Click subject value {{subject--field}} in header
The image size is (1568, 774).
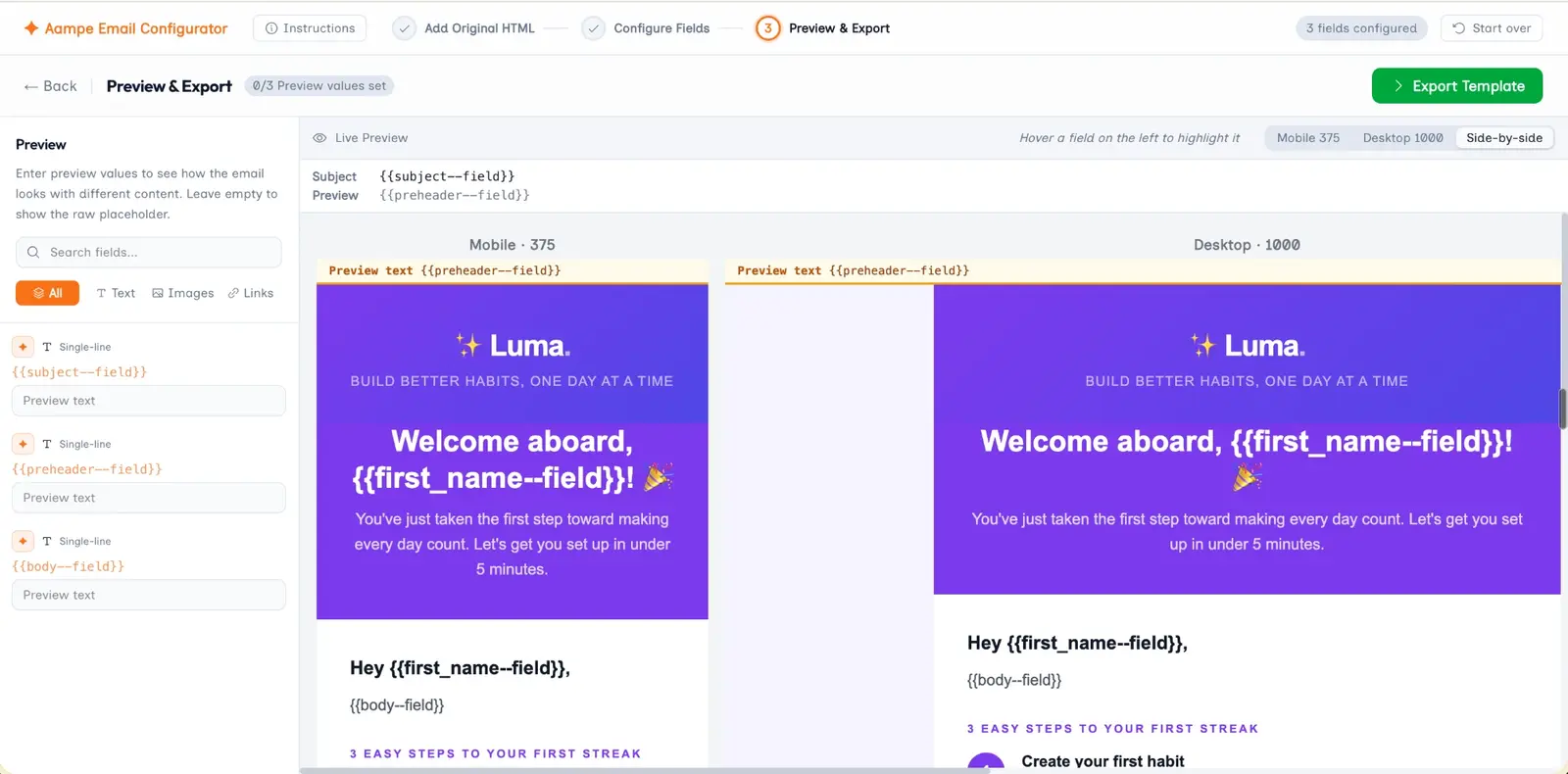[x=447, y=176]
